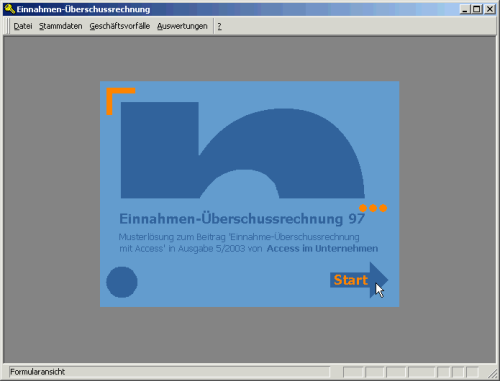
Task: Open the Auswertungen menu
Action: [182, 26]
